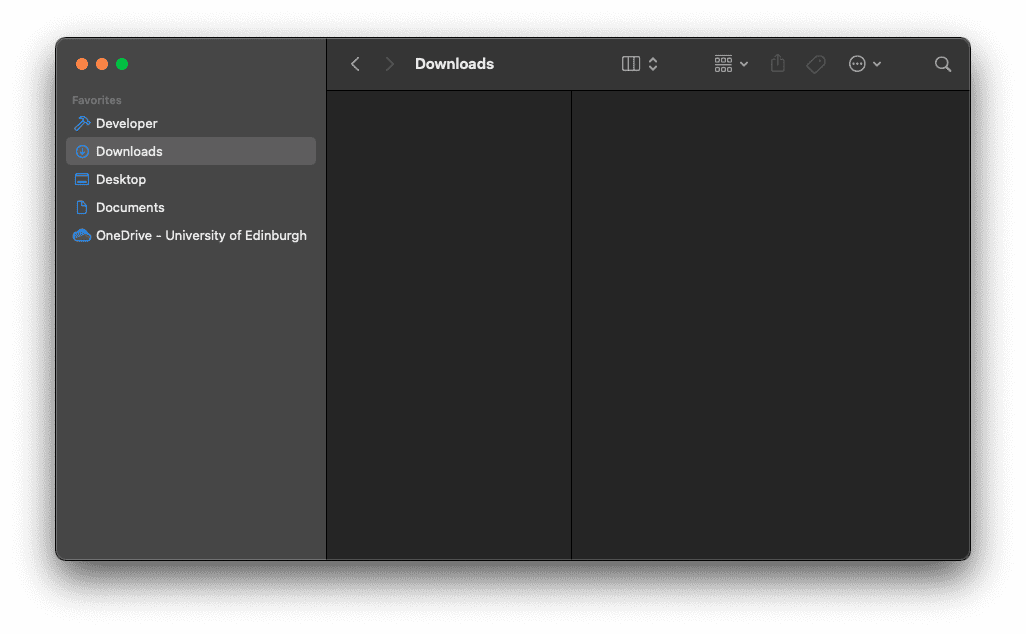Click the Back chevron in toolbar
Viewport: 1026px width, 634px height.
click(355, 64)
